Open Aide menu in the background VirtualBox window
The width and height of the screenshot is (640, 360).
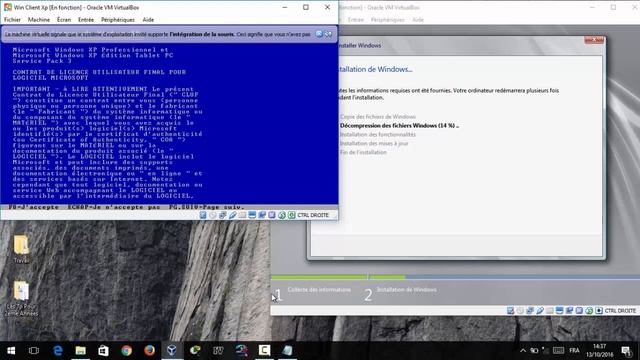click(x=418, y=20)
